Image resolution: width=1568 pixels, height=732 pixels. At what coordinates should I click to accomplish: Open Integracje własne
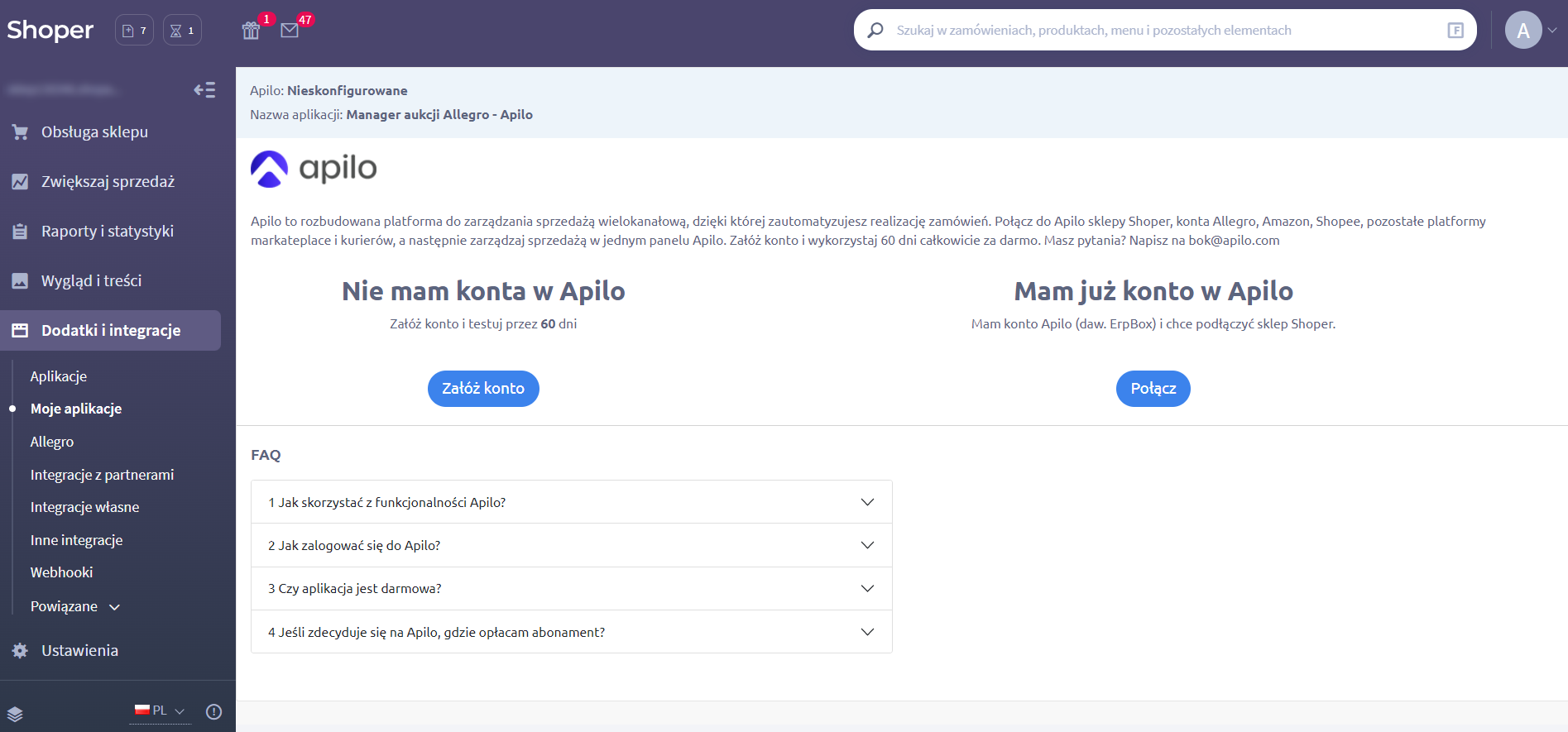[x=85, y=507]
